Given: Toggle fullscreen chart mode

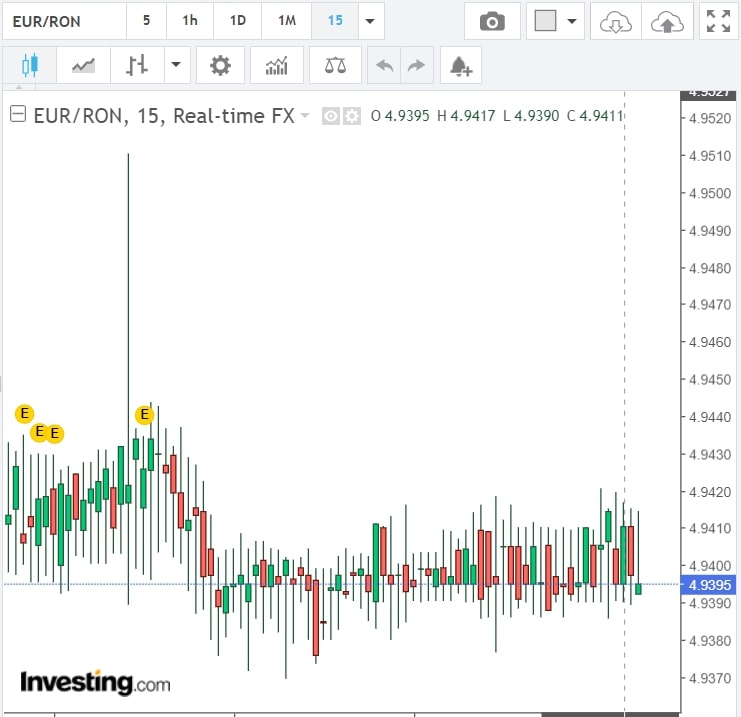Looking at the screenshot, I should tap(717, 21).
